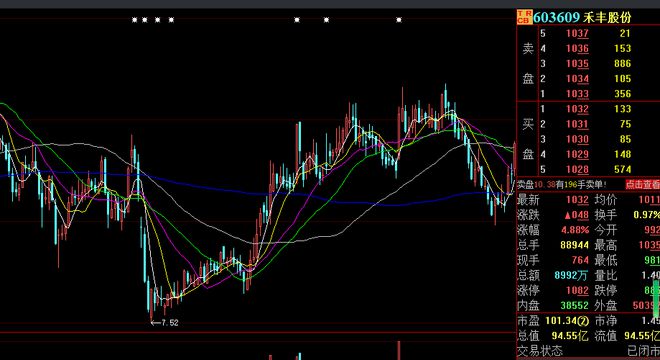This screenshot has height=360, width=660.
Task: Click the fifth white info marker above chart
Action: pos(297,20)
